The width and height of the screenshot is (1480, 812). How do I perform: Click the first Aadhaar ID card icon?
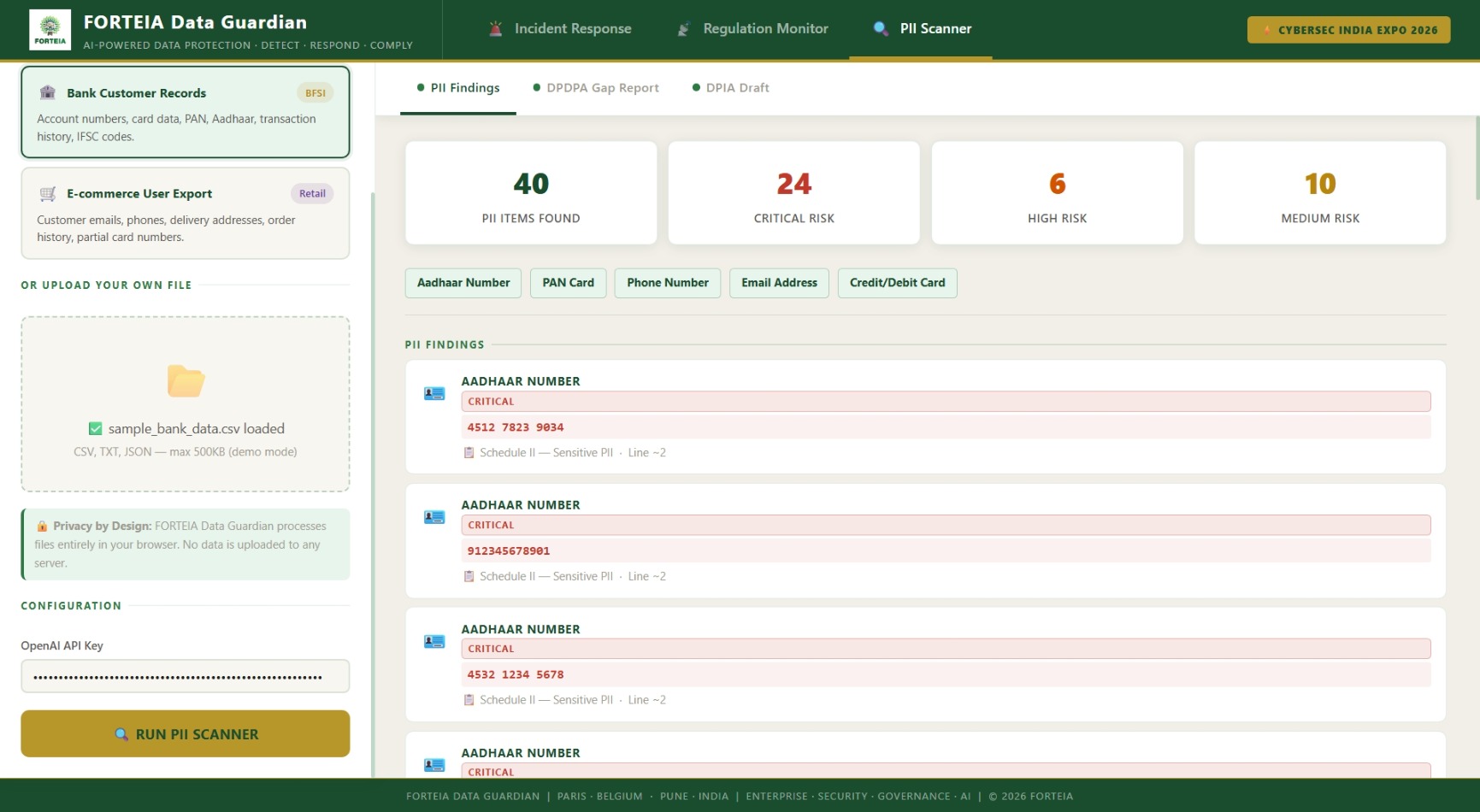[x=434, y=393]
